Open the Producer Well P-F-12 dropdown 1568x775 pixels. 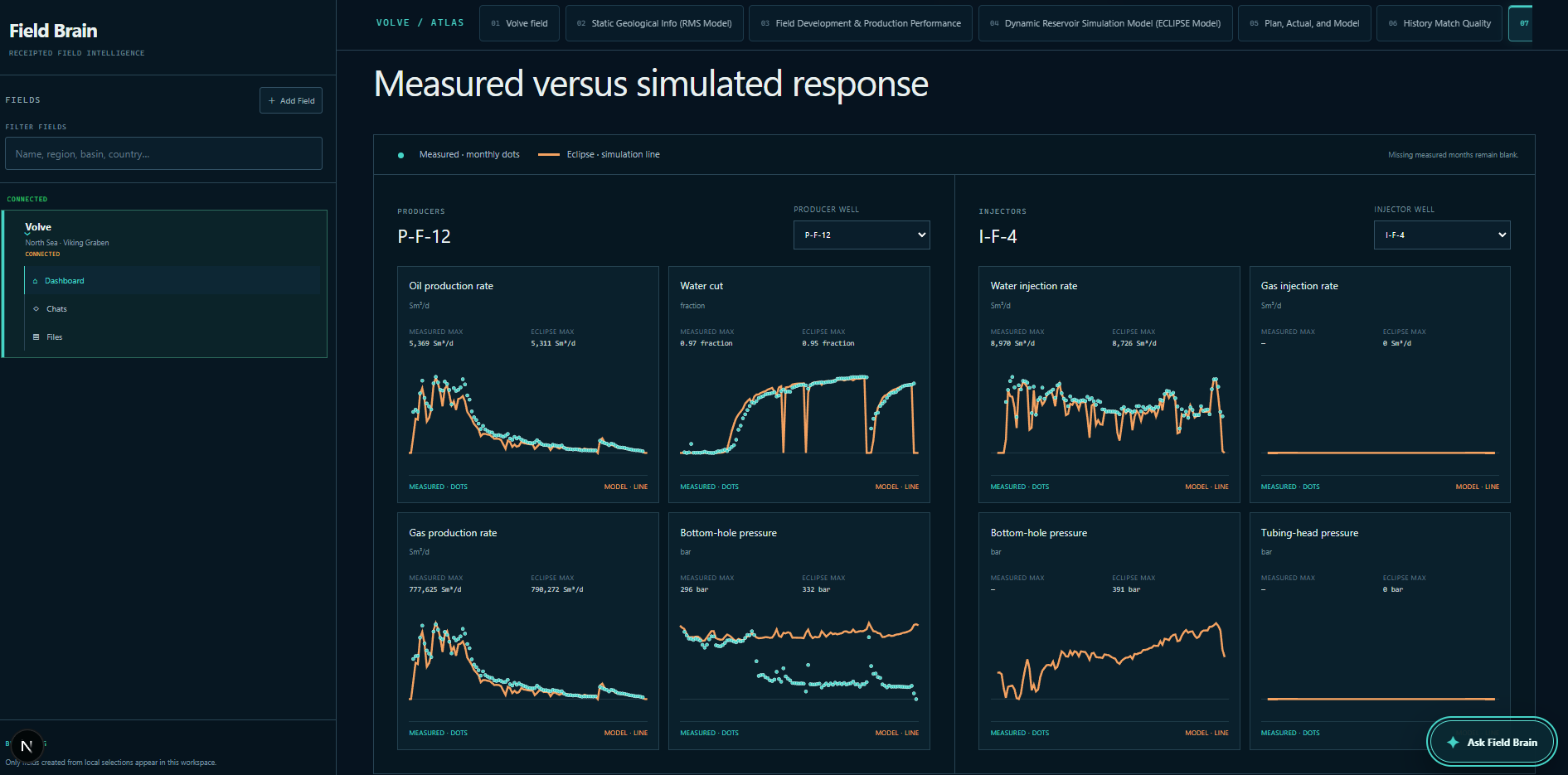[862, 235]
